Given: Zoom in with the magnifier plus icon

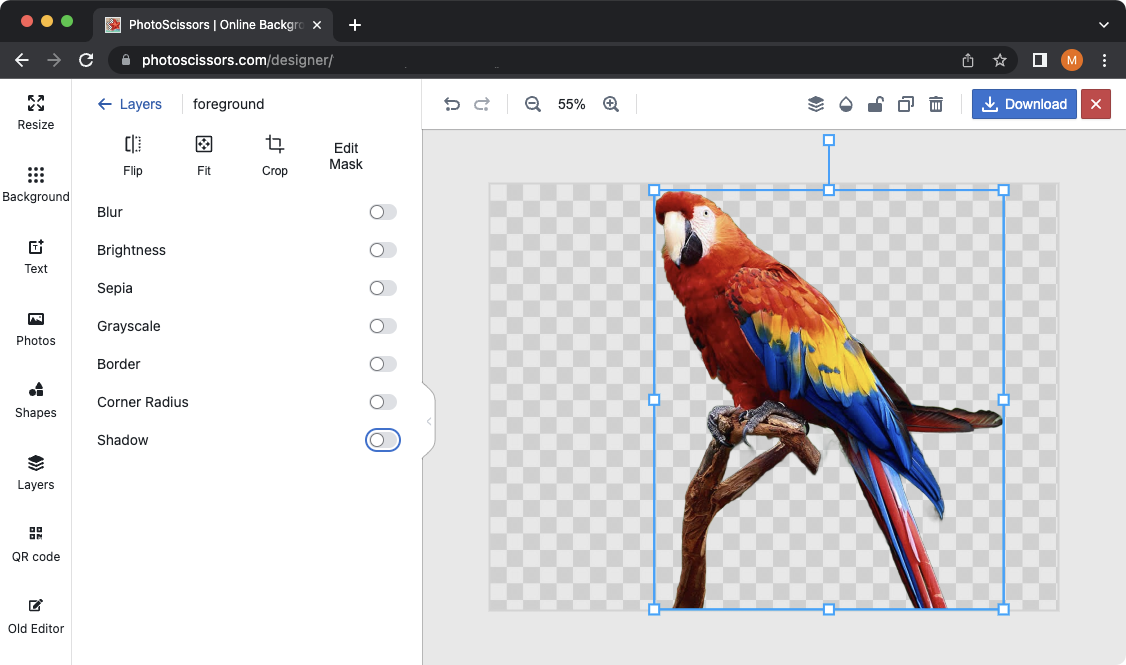Looking at the screenshot, I should [x=611, y=104].
